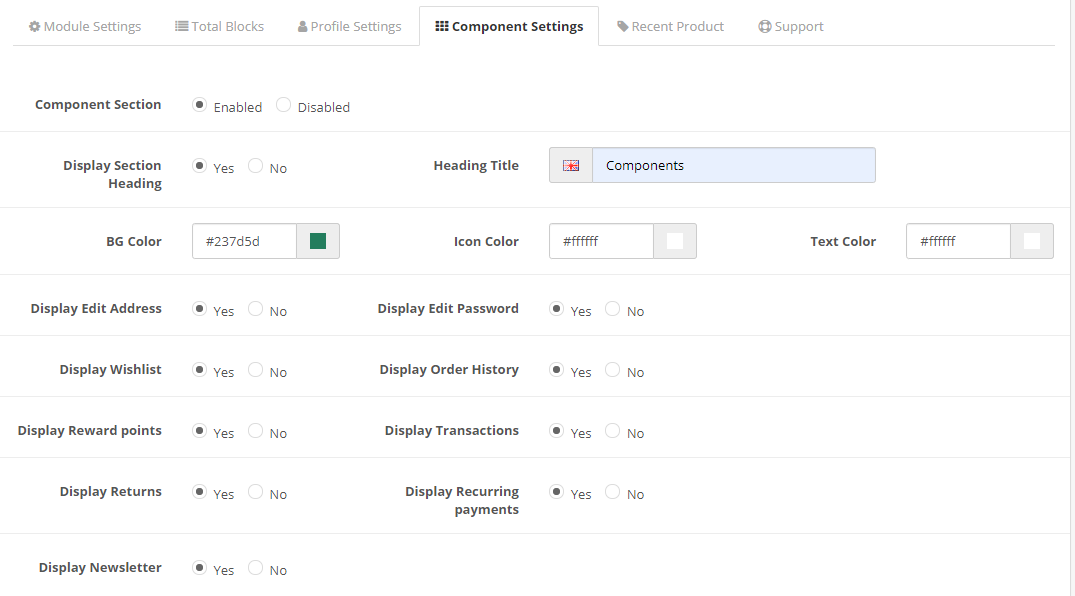Open the Profile Settings tab
The height and width of the screenshot is (596, 1075).
point(350,26)
